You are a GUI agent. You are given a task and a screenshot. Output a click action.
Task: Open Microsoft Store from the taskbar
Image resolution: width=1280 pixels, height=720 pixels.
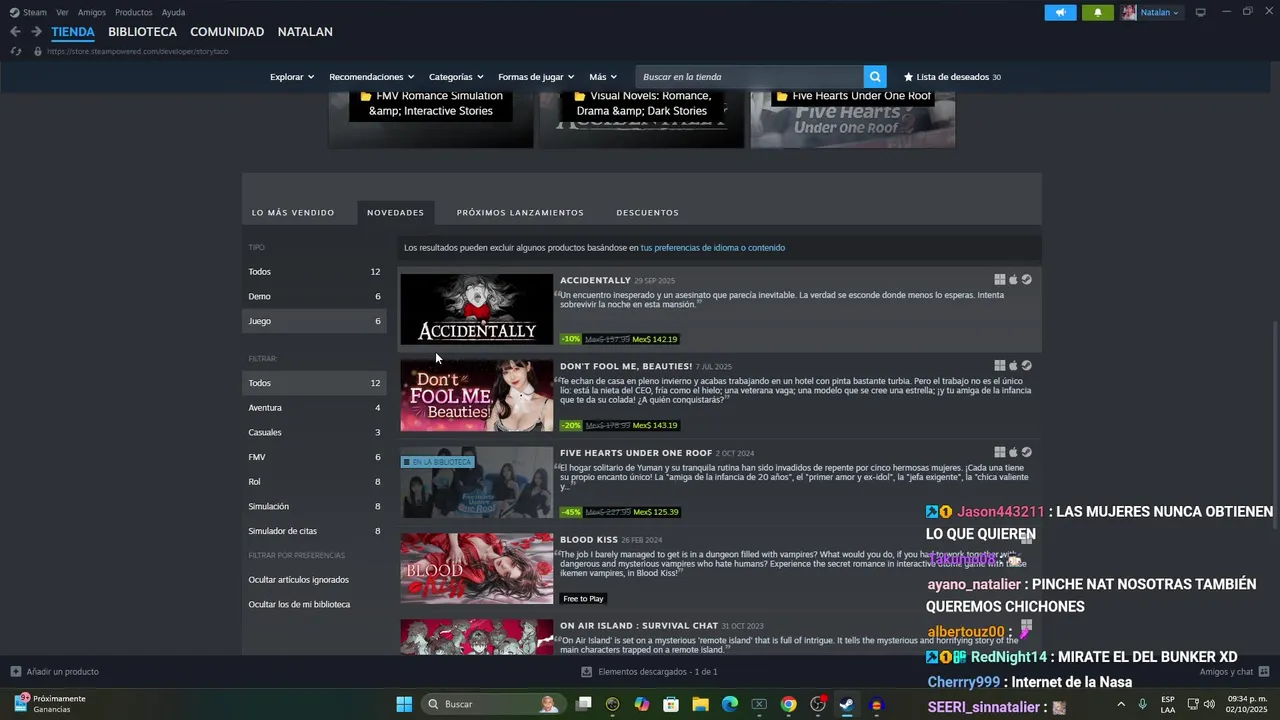pyautogui.click(x=671, y=704)
